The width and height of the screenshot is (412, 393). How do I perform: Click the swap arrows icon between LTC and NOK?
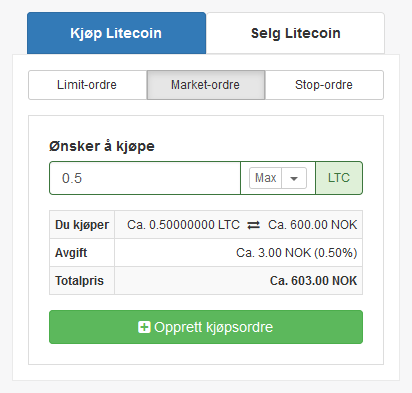(254, 225)
